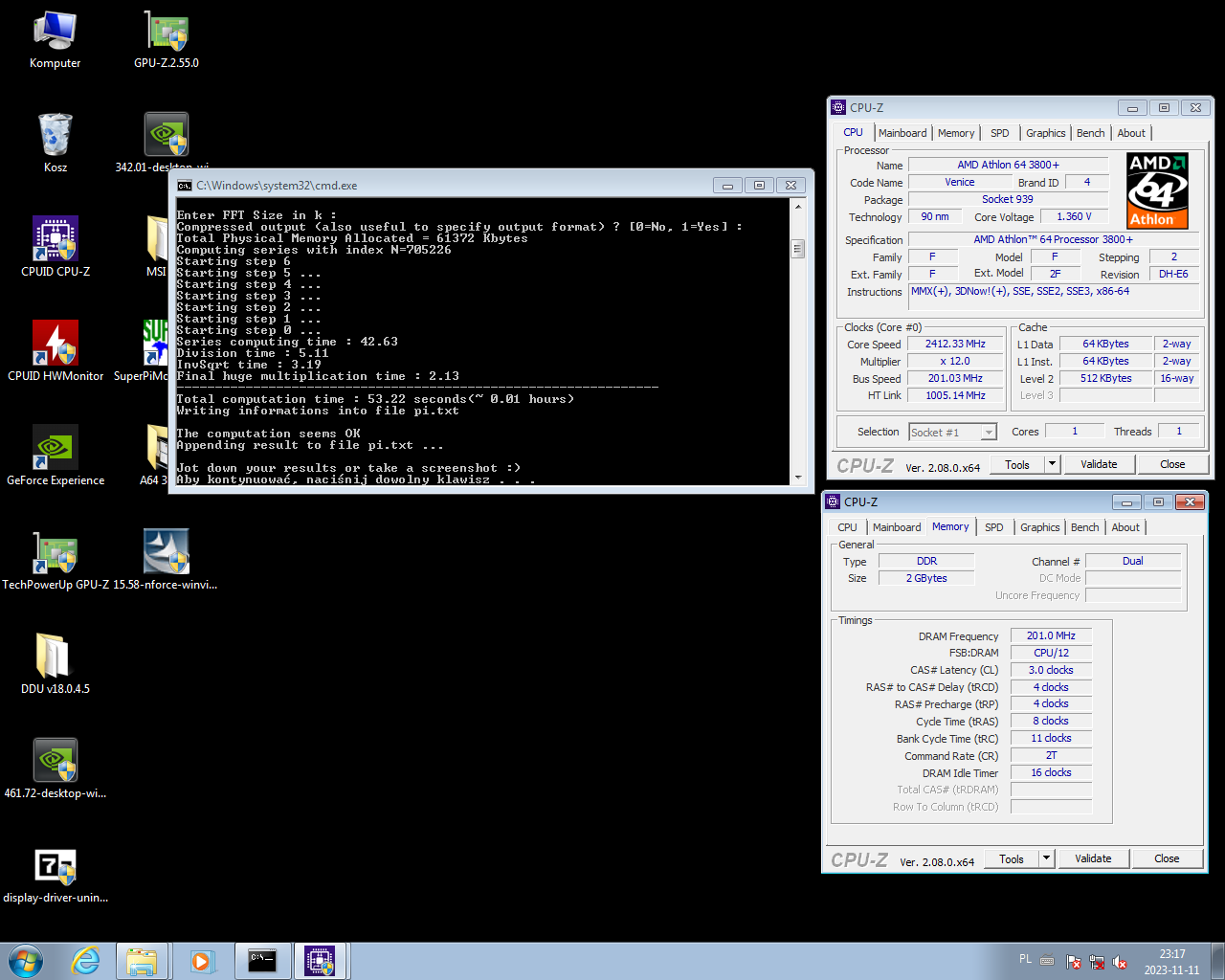Click Tools button in lower CPU-Z window
This screenshot has height=980, width=1225.
click(x=1012, y=858)
